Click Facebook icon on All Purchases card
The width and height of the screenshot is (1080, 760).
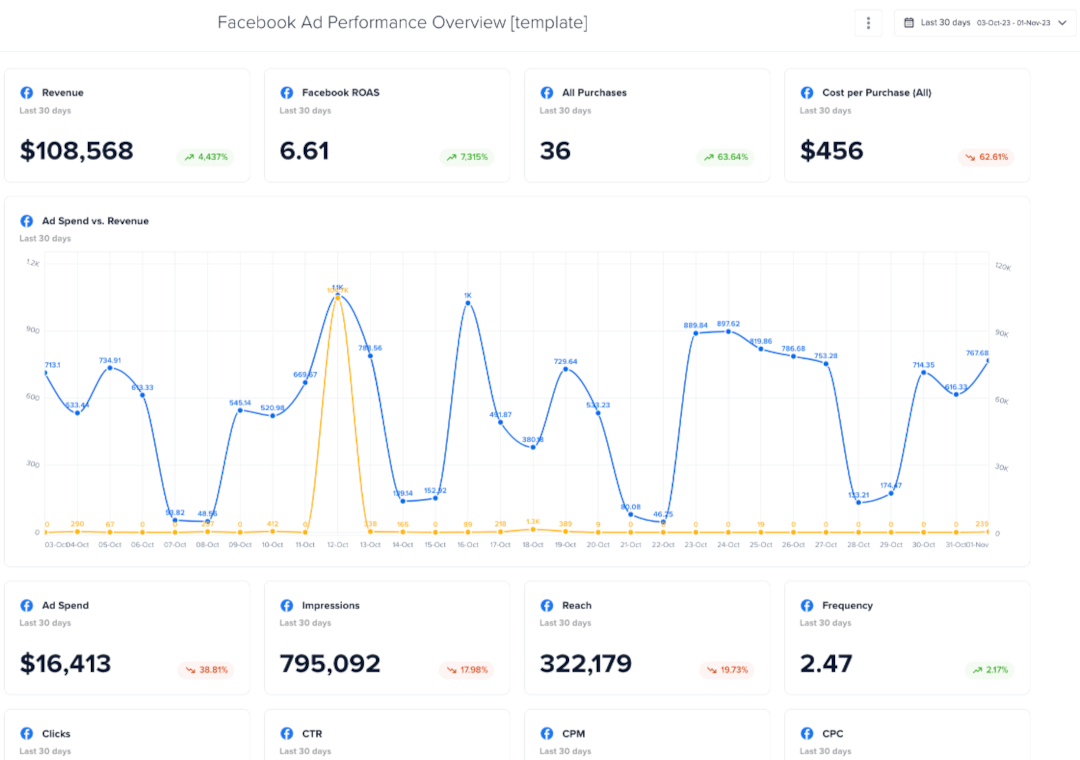coord(547,92)
